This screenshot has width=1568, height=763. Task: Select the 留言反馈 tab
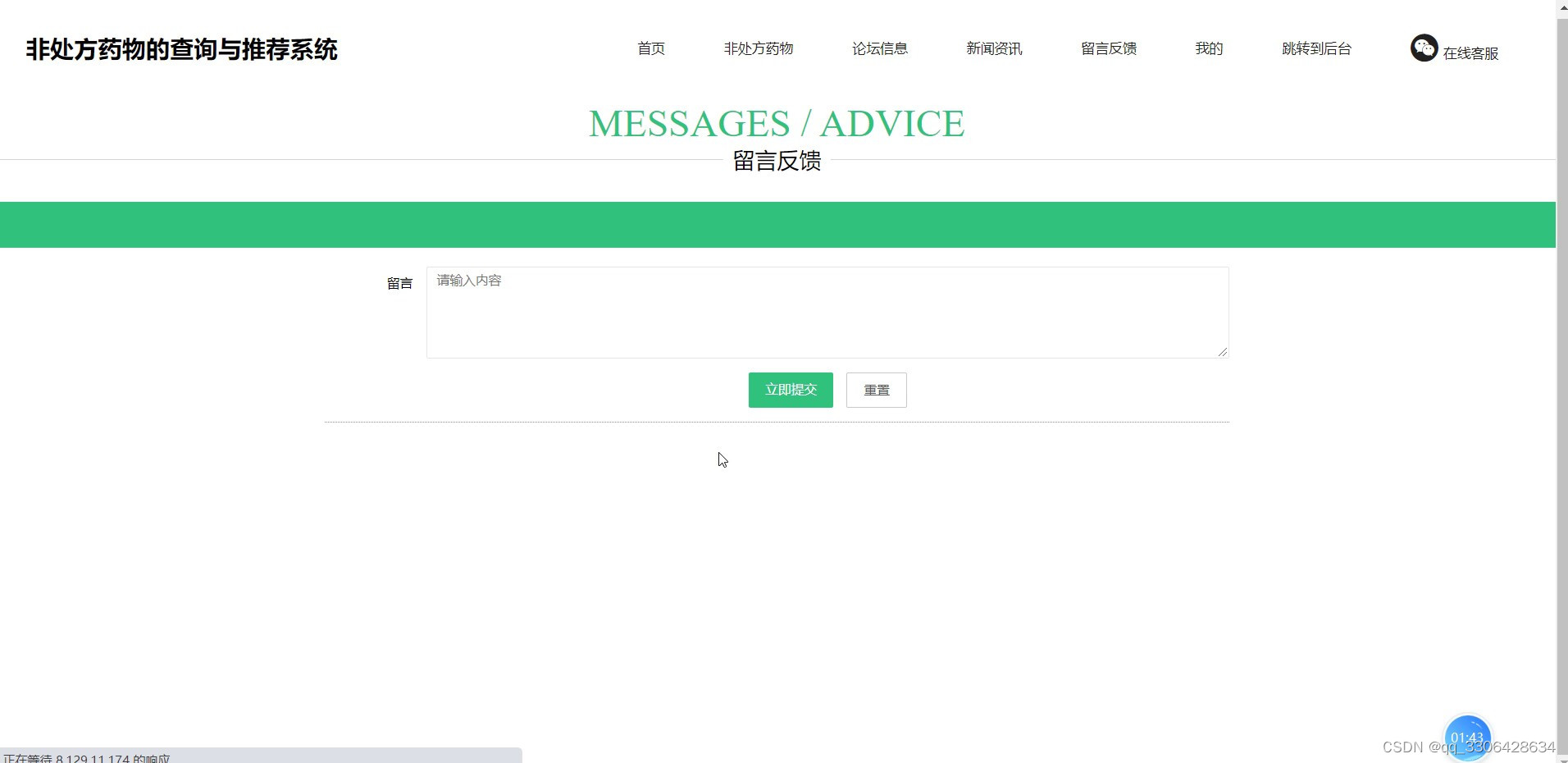tap(1108, 48)
